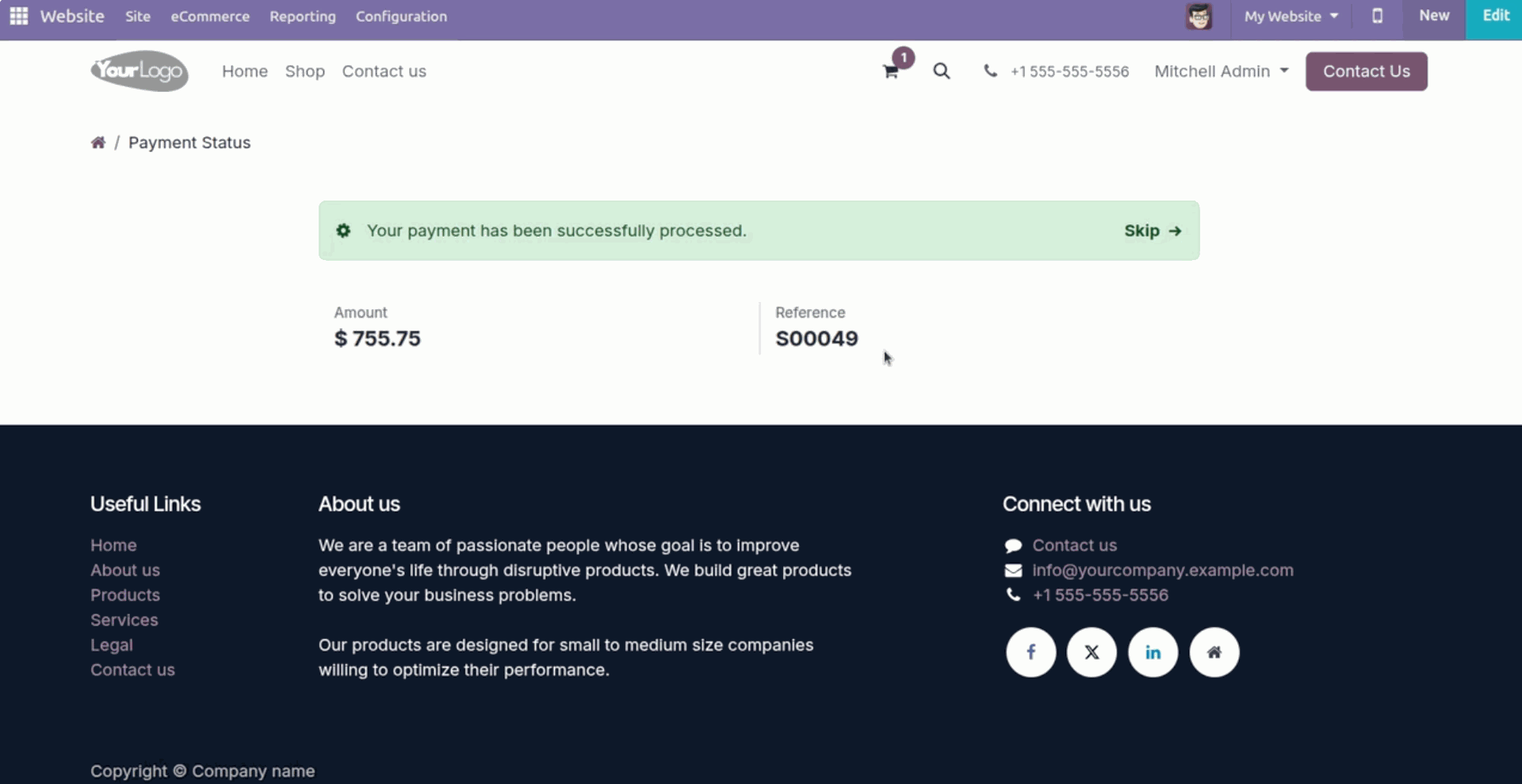Click the Contact Us header button

tap(1366, 71)
